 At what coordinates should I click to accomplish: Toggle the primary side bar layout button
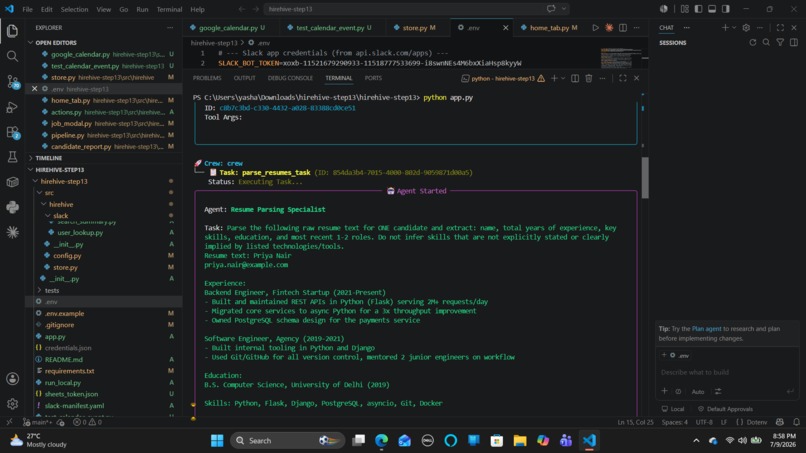(x=698, y=9)
